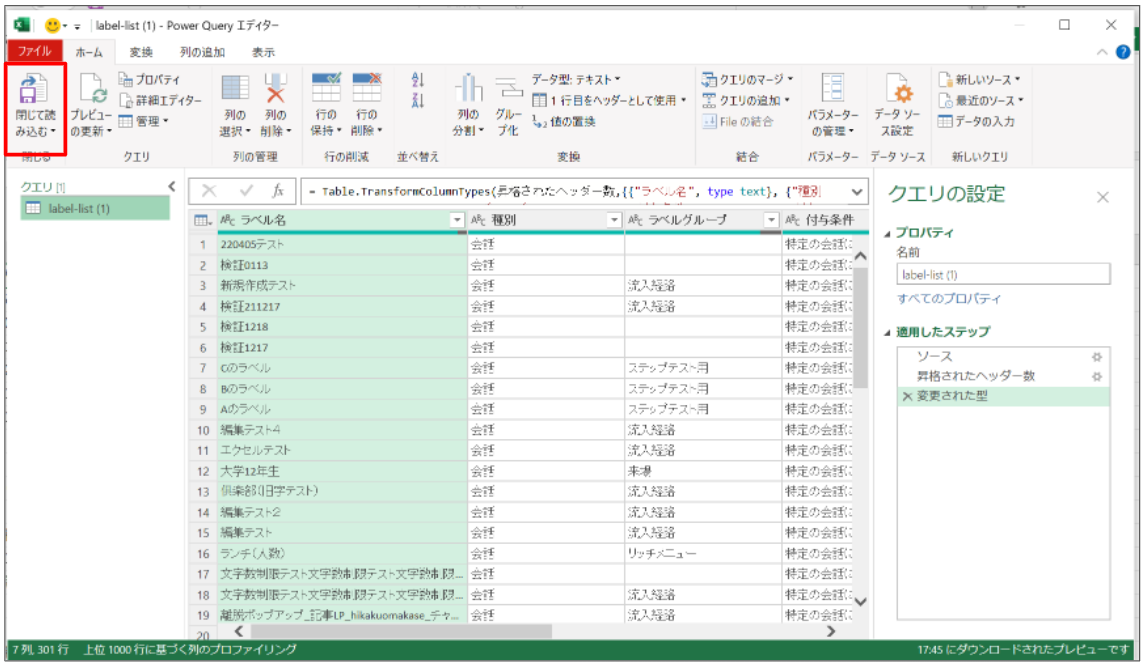Collapse the クエリ pane with the arrow
This screenshot has width=1144, height=664.
tap(171, 187)
